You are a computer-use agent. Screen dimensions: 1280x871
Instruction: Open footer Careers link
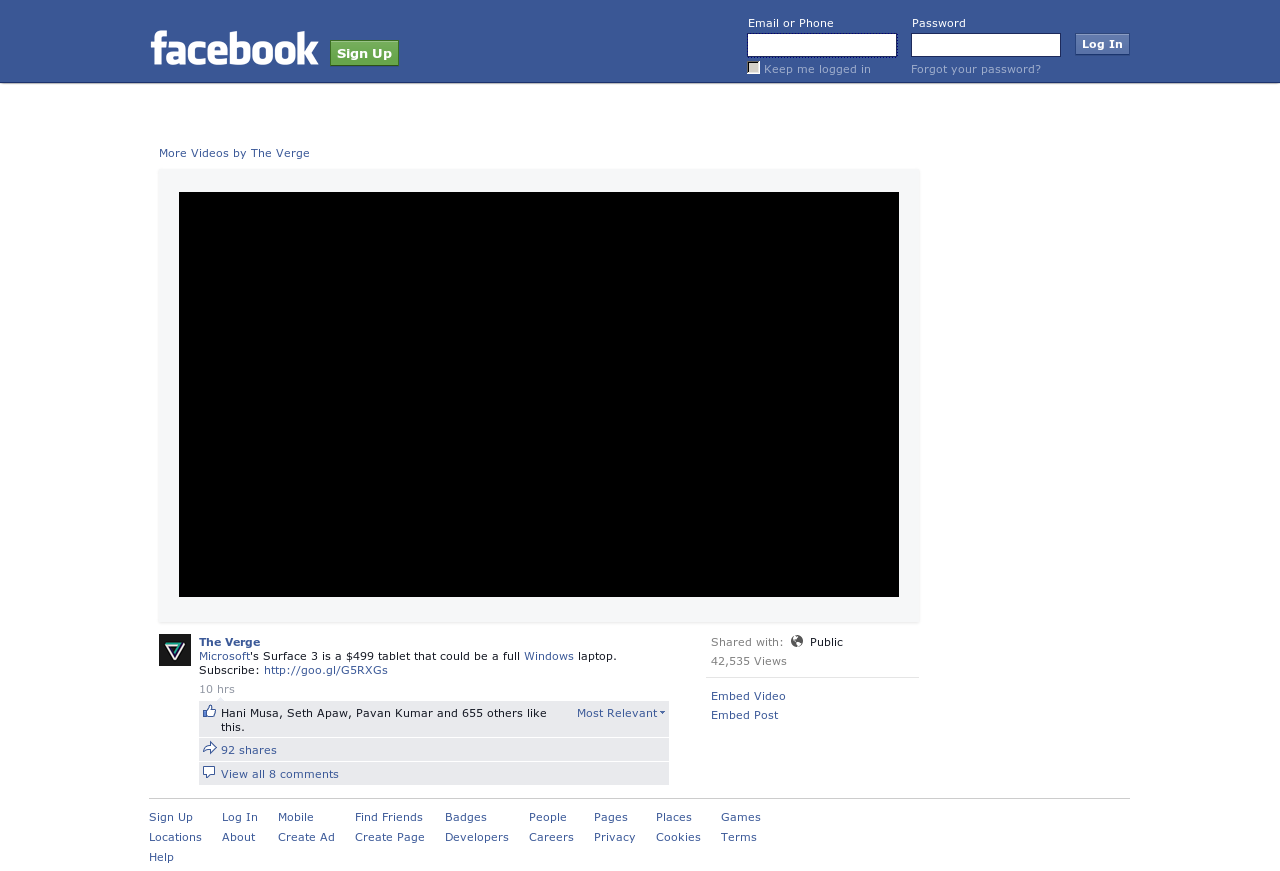[551, 837]
